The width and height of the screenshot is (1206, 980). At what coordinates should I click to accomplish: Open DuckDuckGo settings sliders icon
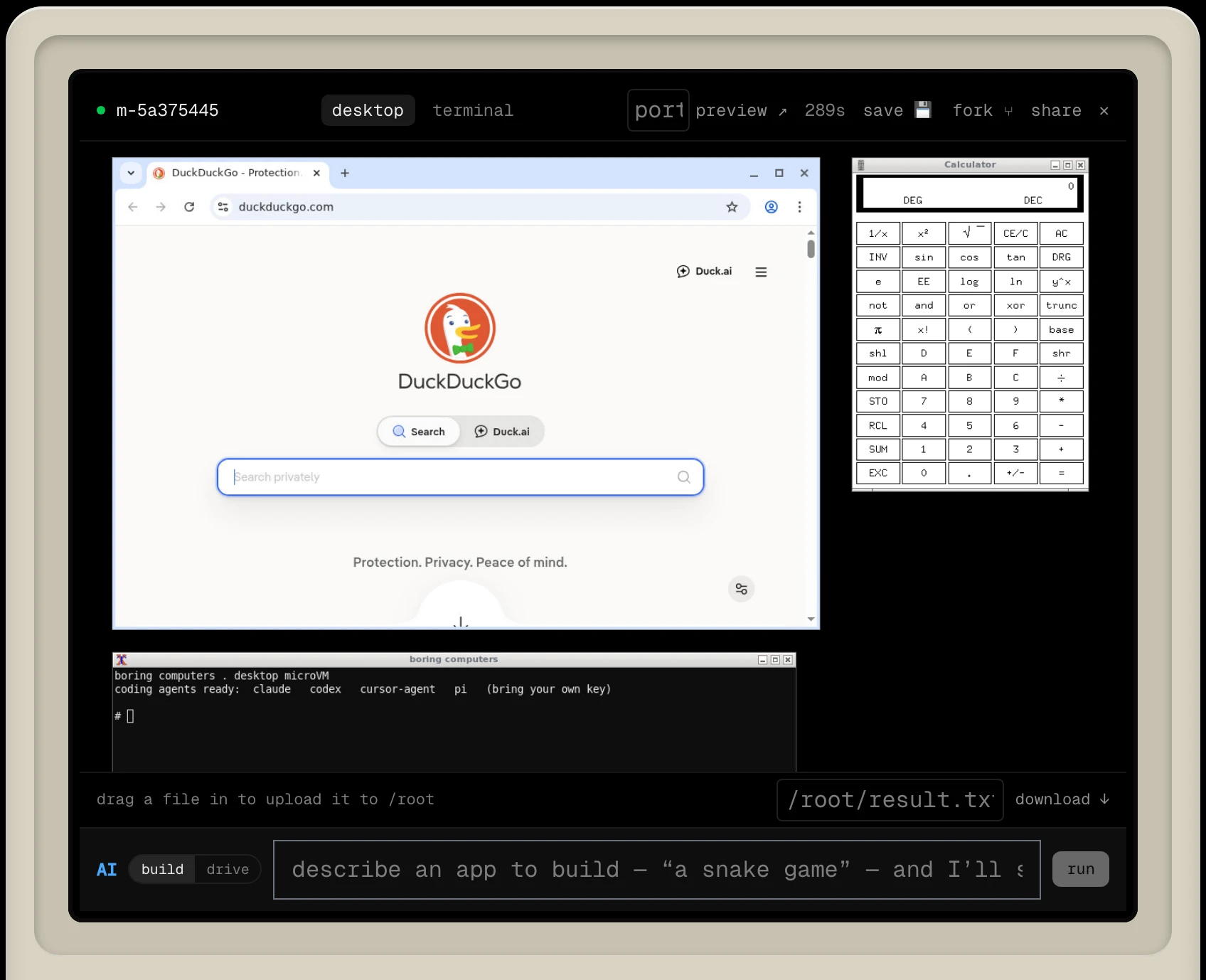click(x=742, y=589)
